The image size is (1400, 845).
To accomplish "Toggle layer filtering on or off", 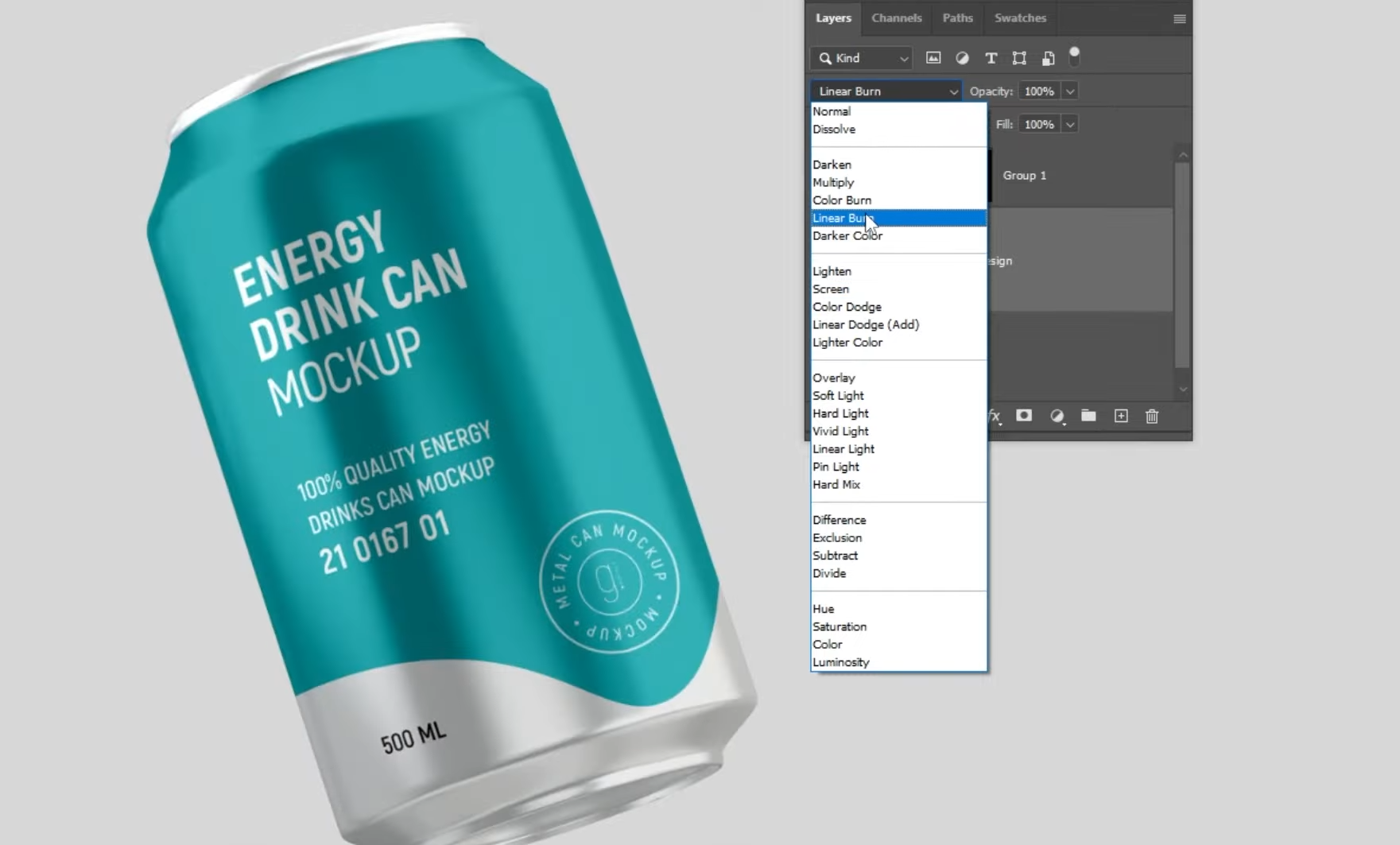I will (x=1074, y=56).
